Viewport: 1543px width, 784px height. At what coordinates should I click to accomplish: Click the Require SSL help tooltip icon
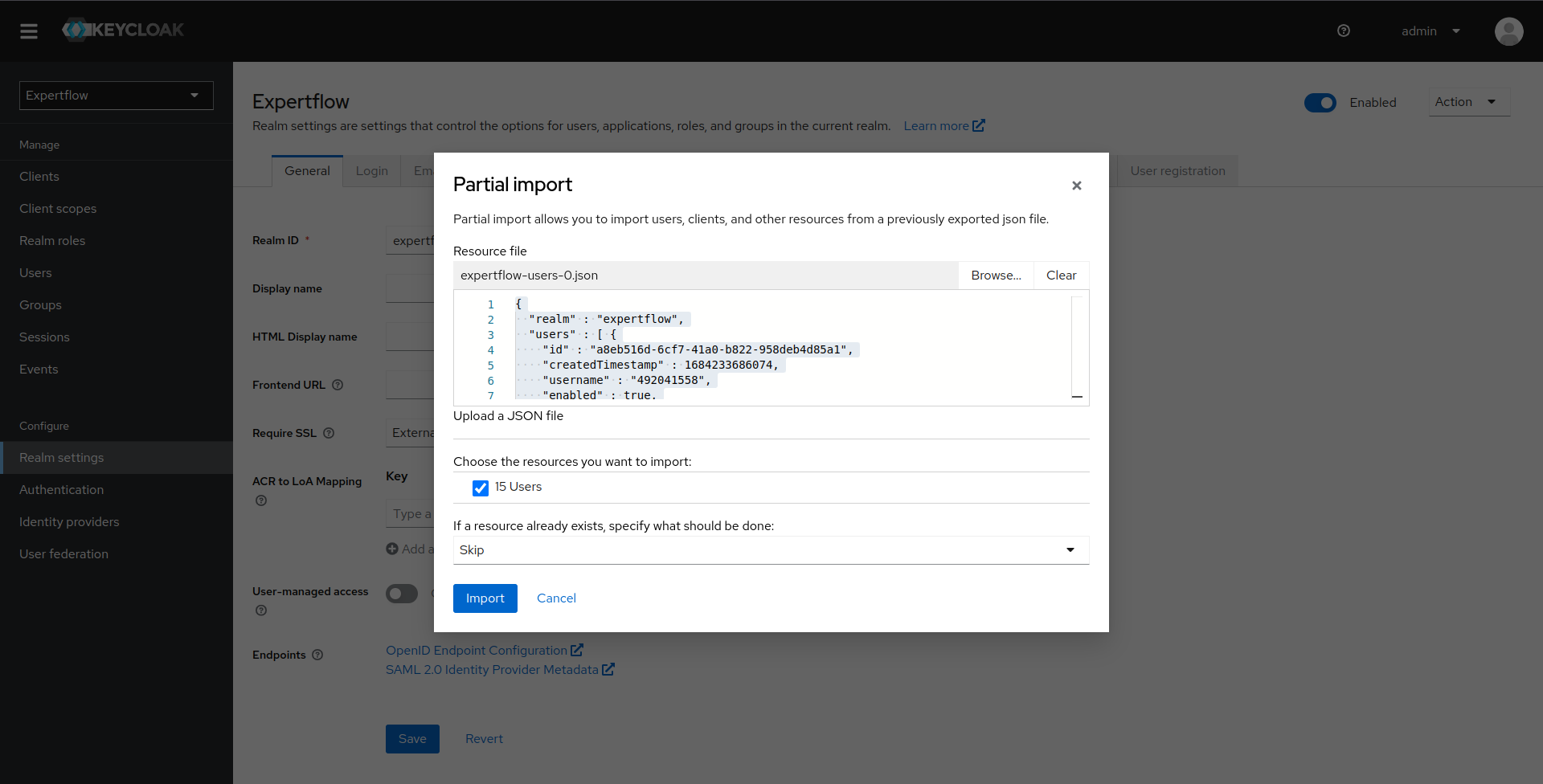329,433
